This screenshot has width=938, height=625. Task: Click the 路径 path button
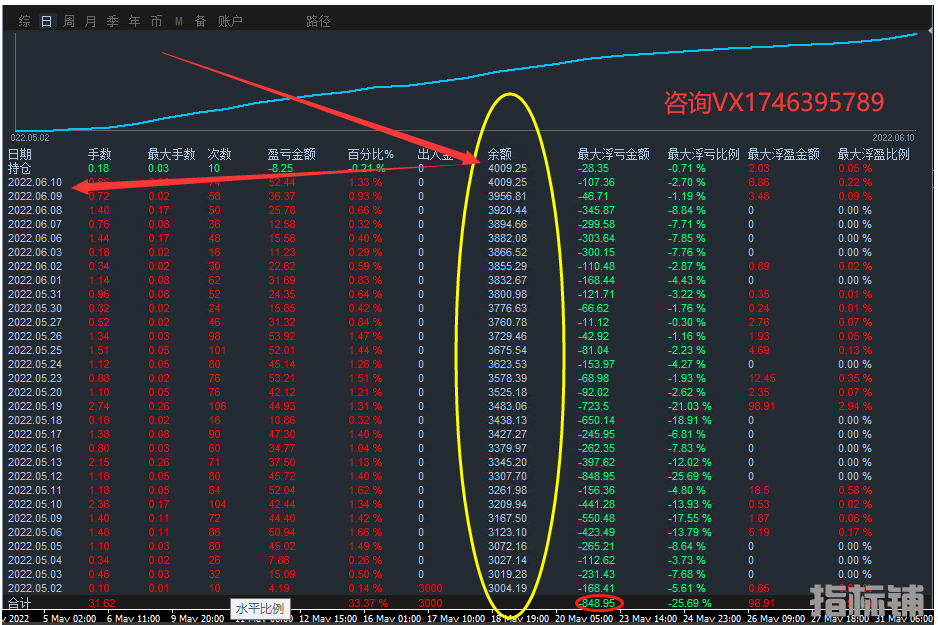(x=318, y=21)
